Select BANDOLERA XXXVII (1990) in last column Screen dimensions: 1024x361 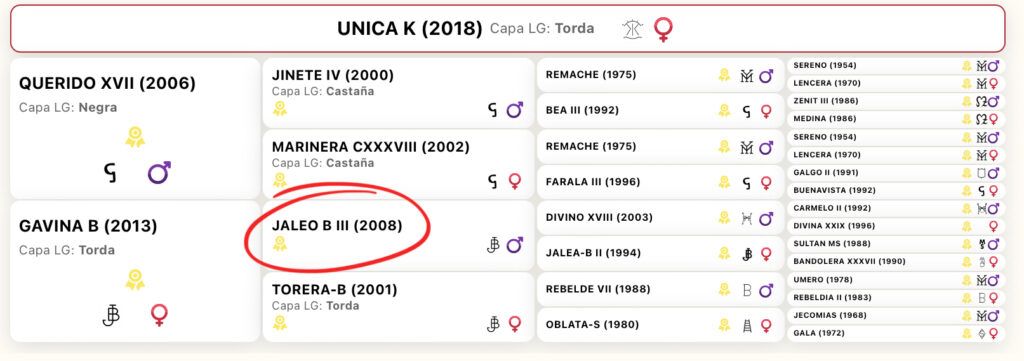coord(896,262)
